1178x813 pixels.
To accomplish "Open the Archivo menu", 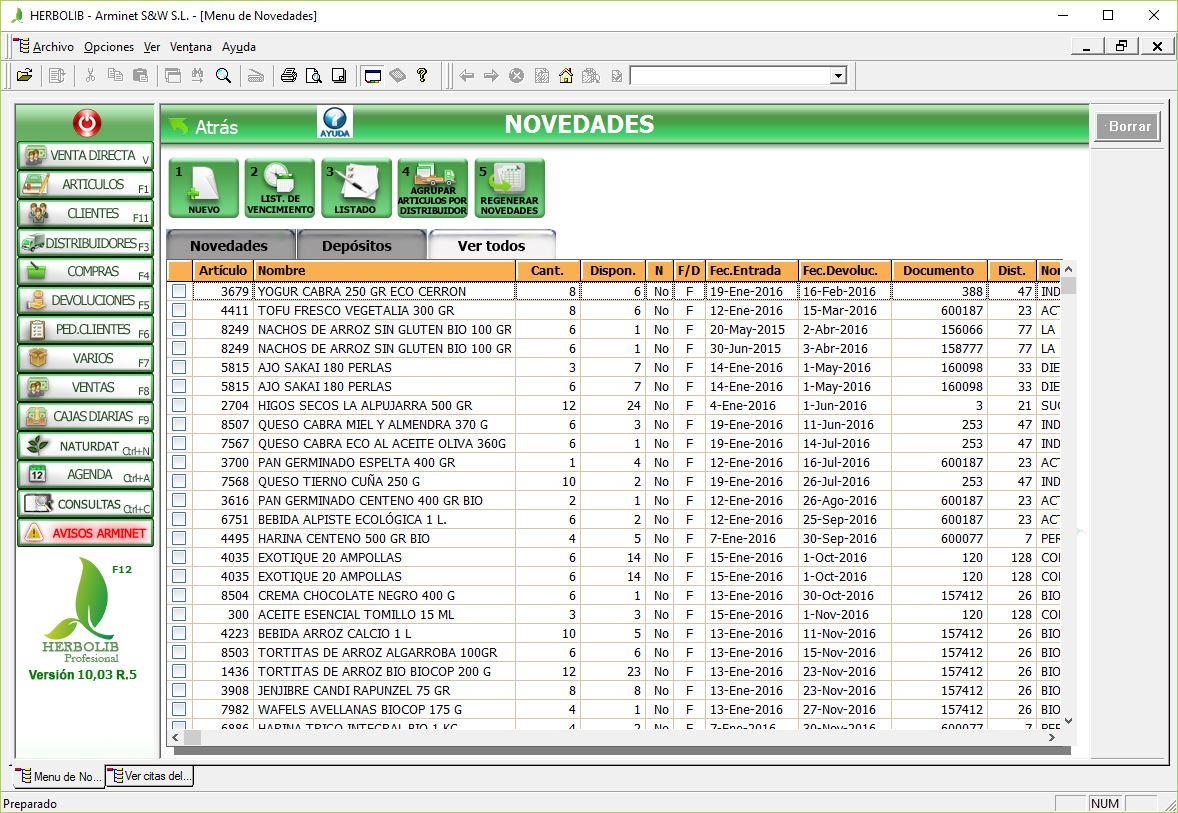I will (53, 47).
